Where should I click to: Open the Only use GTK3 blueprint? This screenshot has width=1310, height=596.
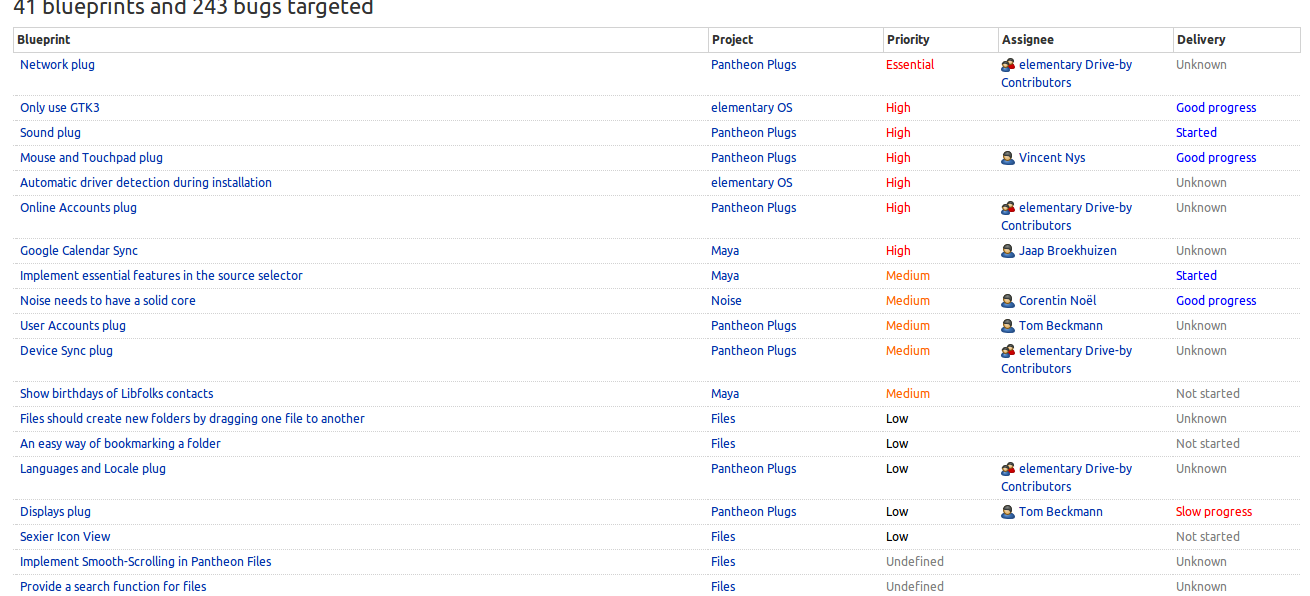point(60,108)
